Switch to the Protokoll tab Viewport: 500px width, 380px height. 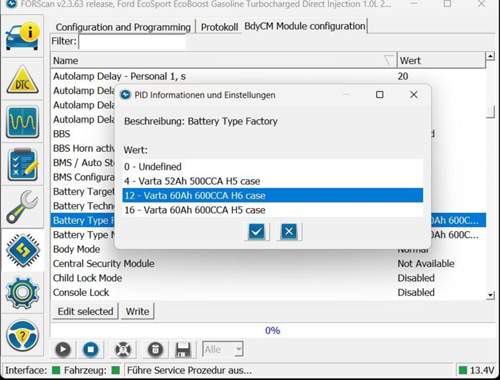[x=219, y=27]
